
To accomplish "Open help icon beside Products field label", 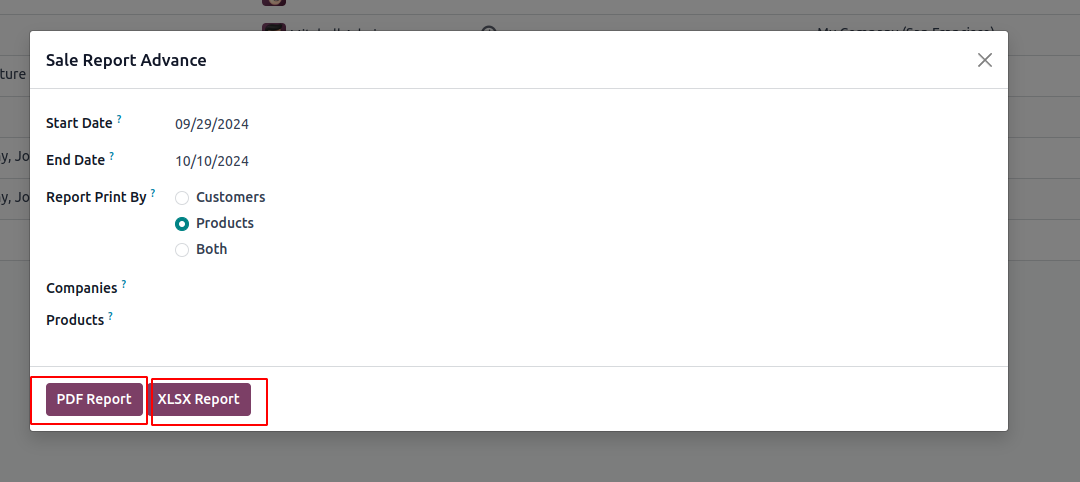I will (x=110, y=316).
